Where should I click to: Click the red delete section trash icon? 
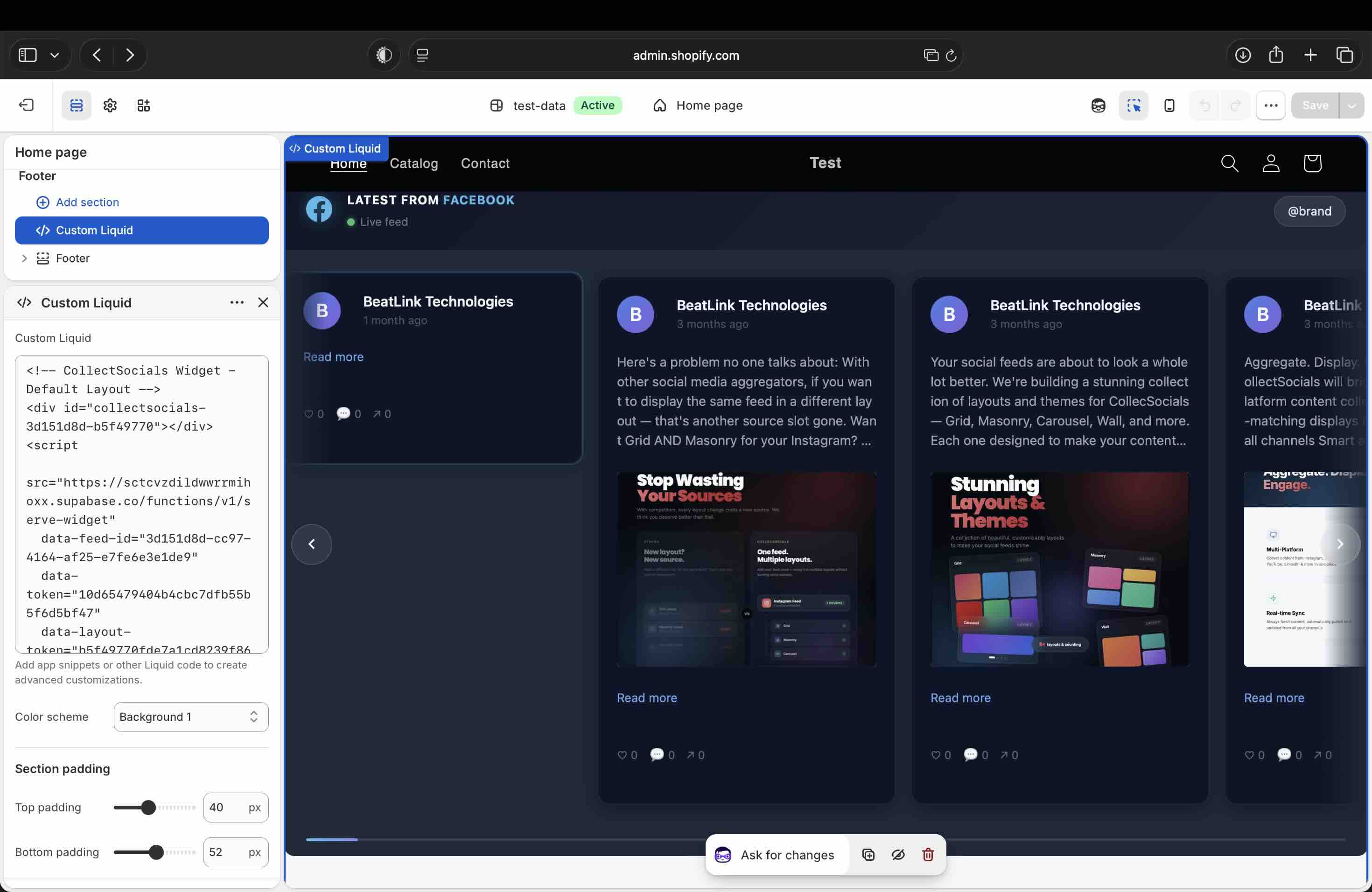coord(928,855)
